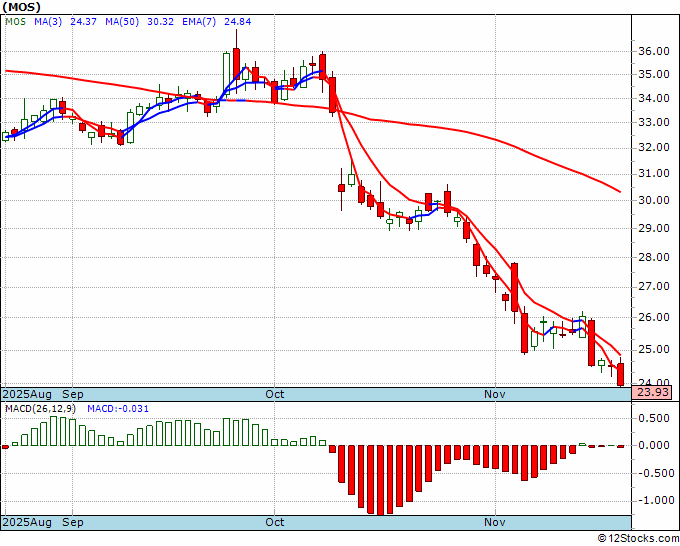
Task: Click the MACD(26,12,9) indicator label
Action: click(x=41, y=409)
